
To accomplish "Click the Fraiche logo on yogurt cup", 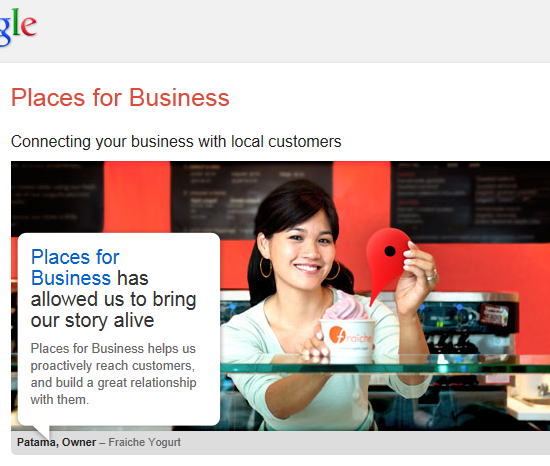I will (349, 336).
